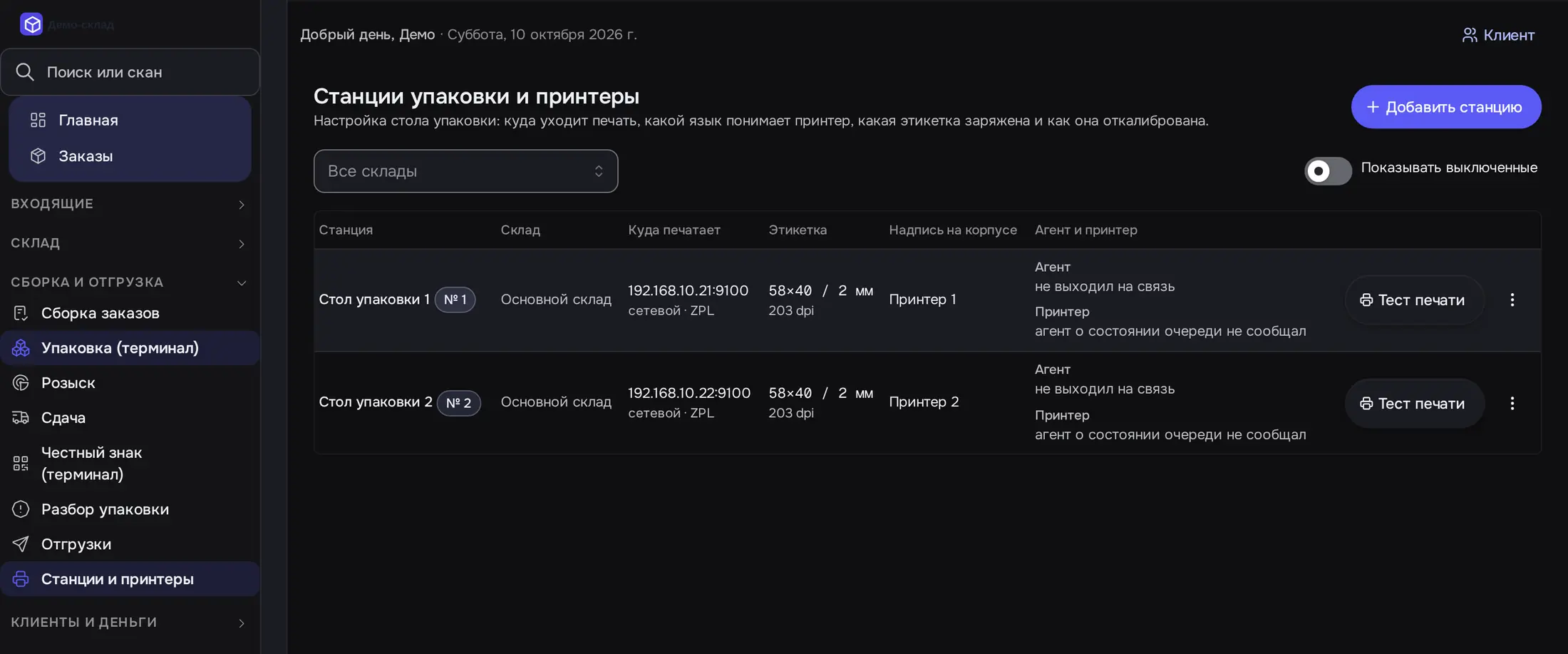
Task: Click the Сборка заказов checklist icon
Action: click(x=21, y=312)
